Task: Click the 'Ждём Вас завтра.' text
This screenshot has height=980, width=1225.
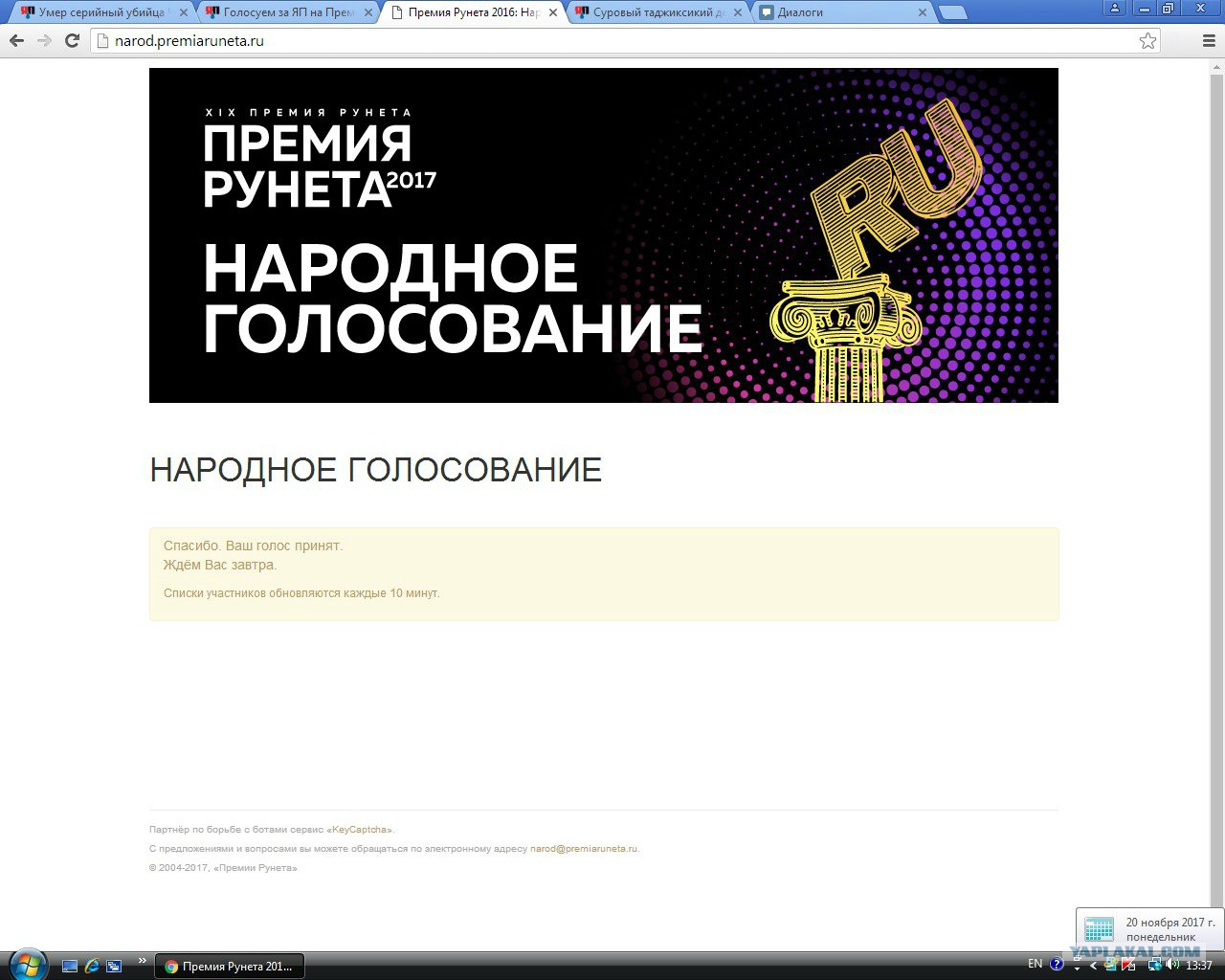Action: click(x=220, y=565)
